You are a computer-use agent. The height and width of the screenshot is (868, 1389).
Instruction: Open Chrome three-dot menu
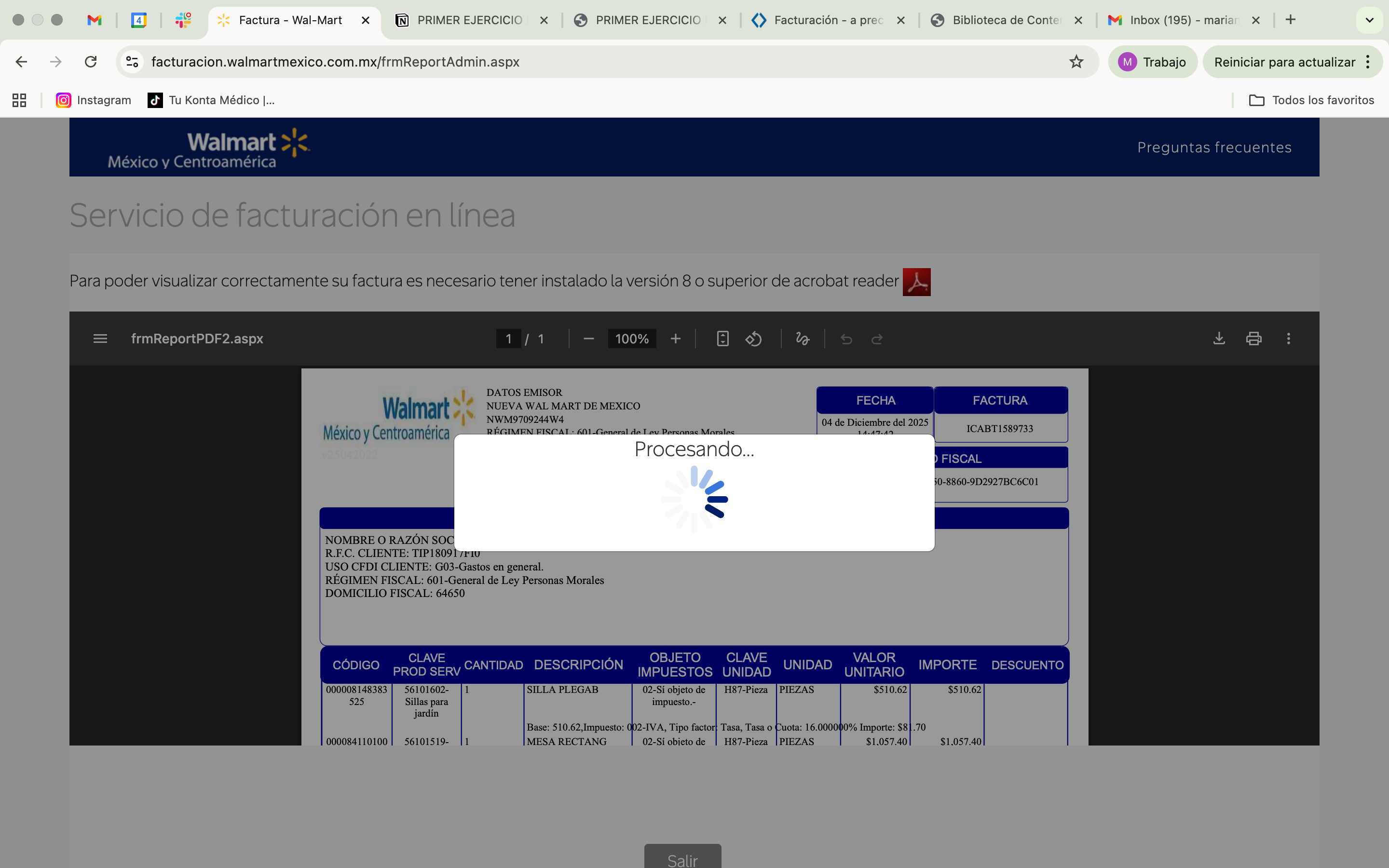[1368, 61]
